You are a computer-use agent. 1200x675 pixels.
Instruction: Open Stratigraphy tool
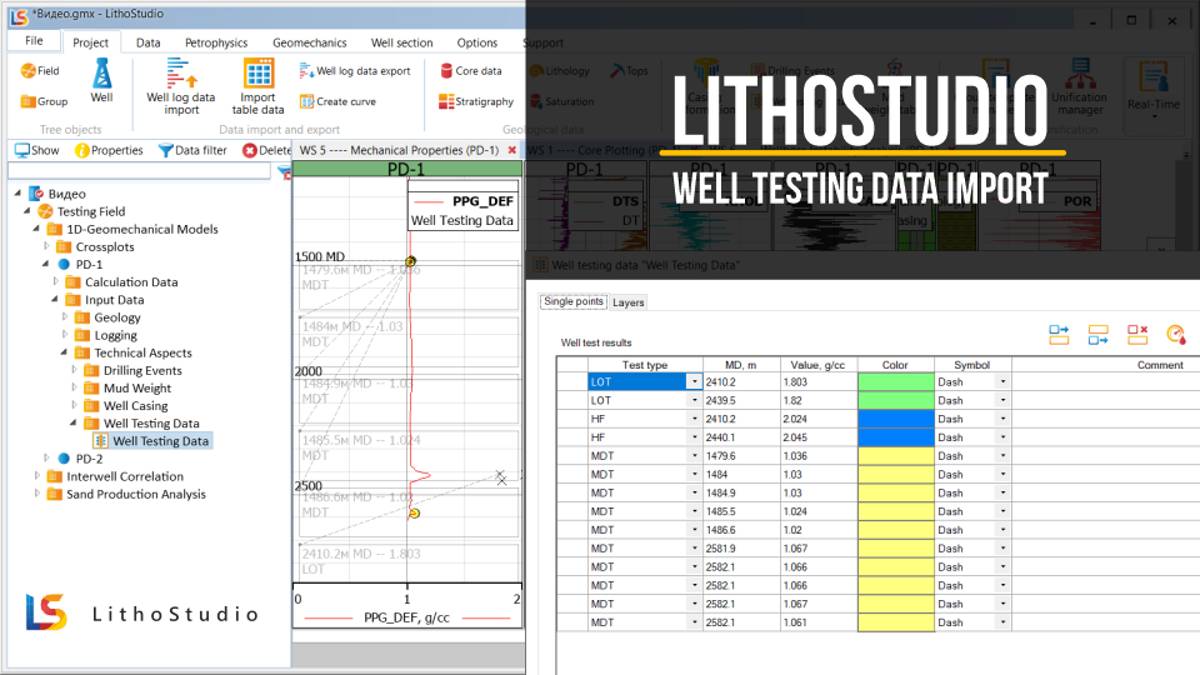tap(476, 101)
